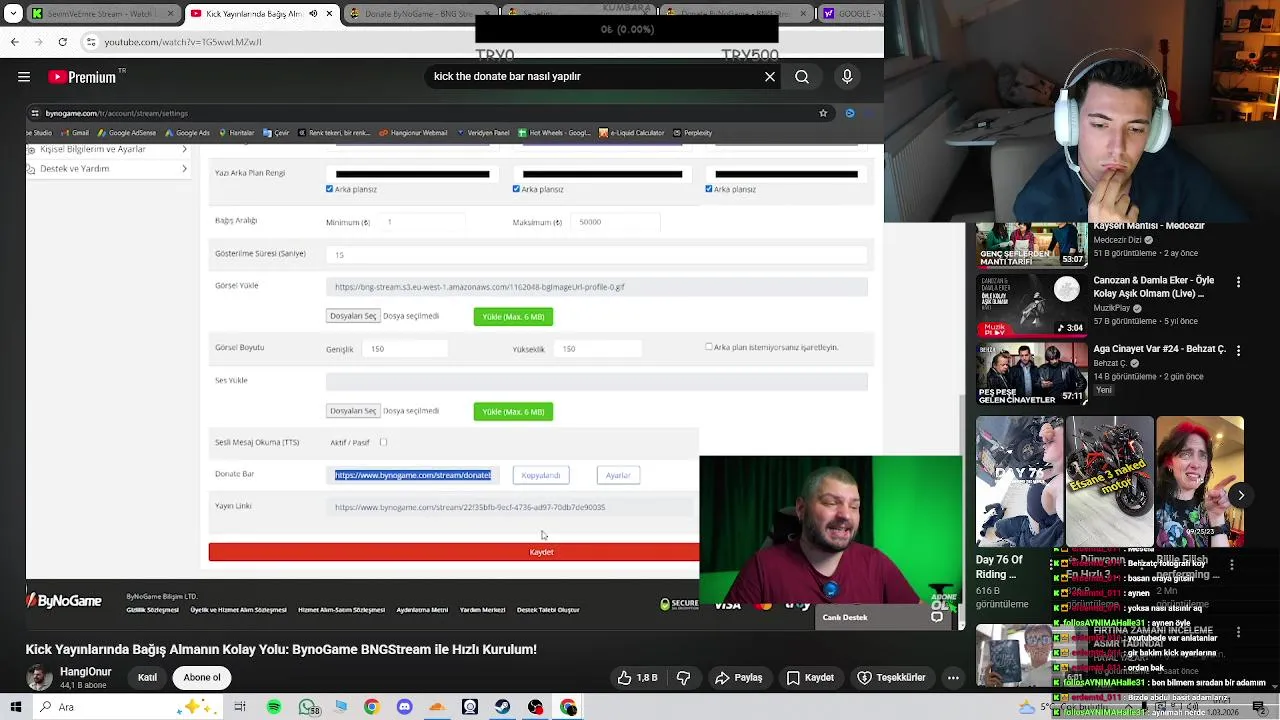The height and width of the screenshot is (720, 1280).
Task: Toggle the second Arka plansız checkbox
Action: [x=516, y=189]
